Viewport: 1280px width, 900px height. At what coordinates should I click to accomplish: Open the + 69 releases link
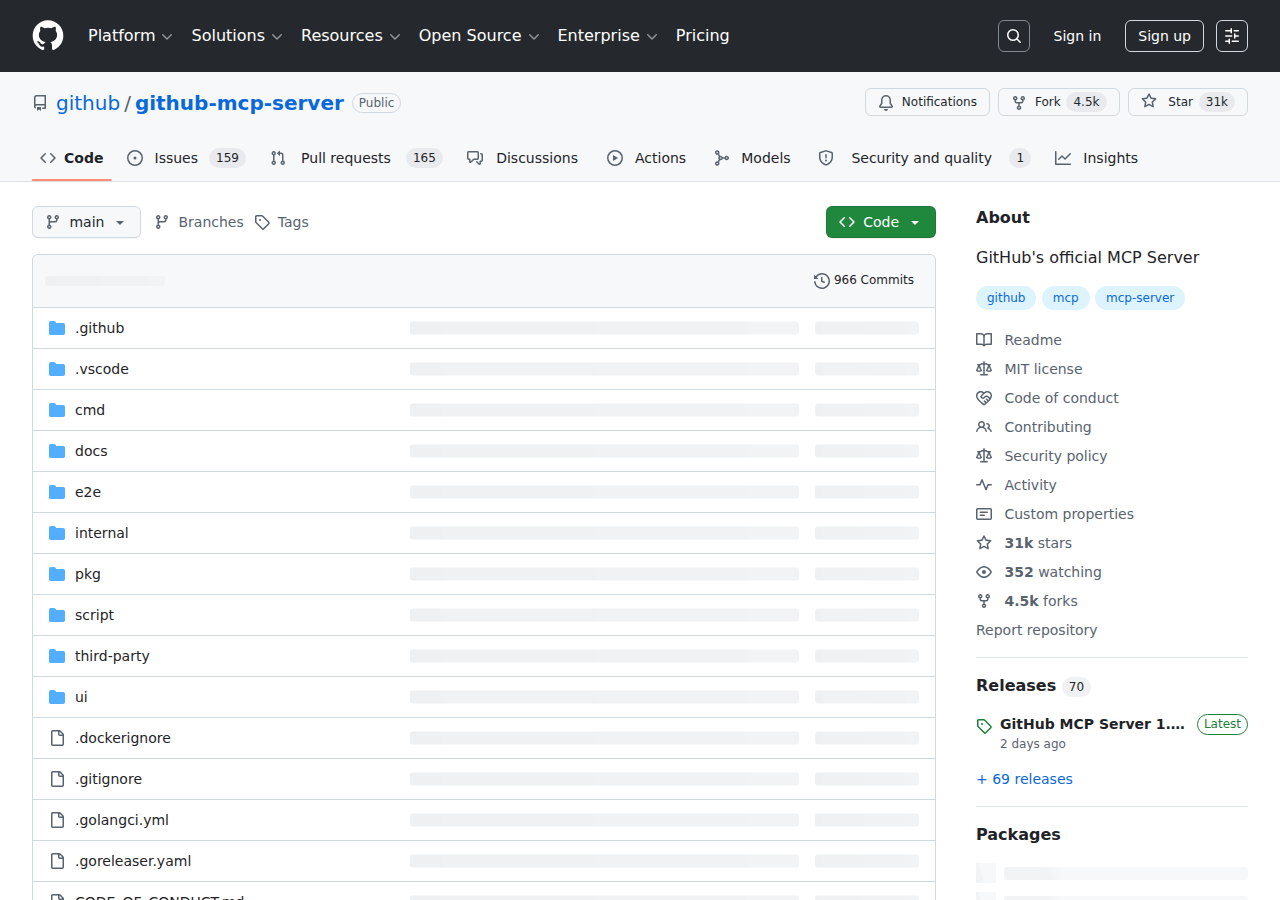(x=1024, y=779)
